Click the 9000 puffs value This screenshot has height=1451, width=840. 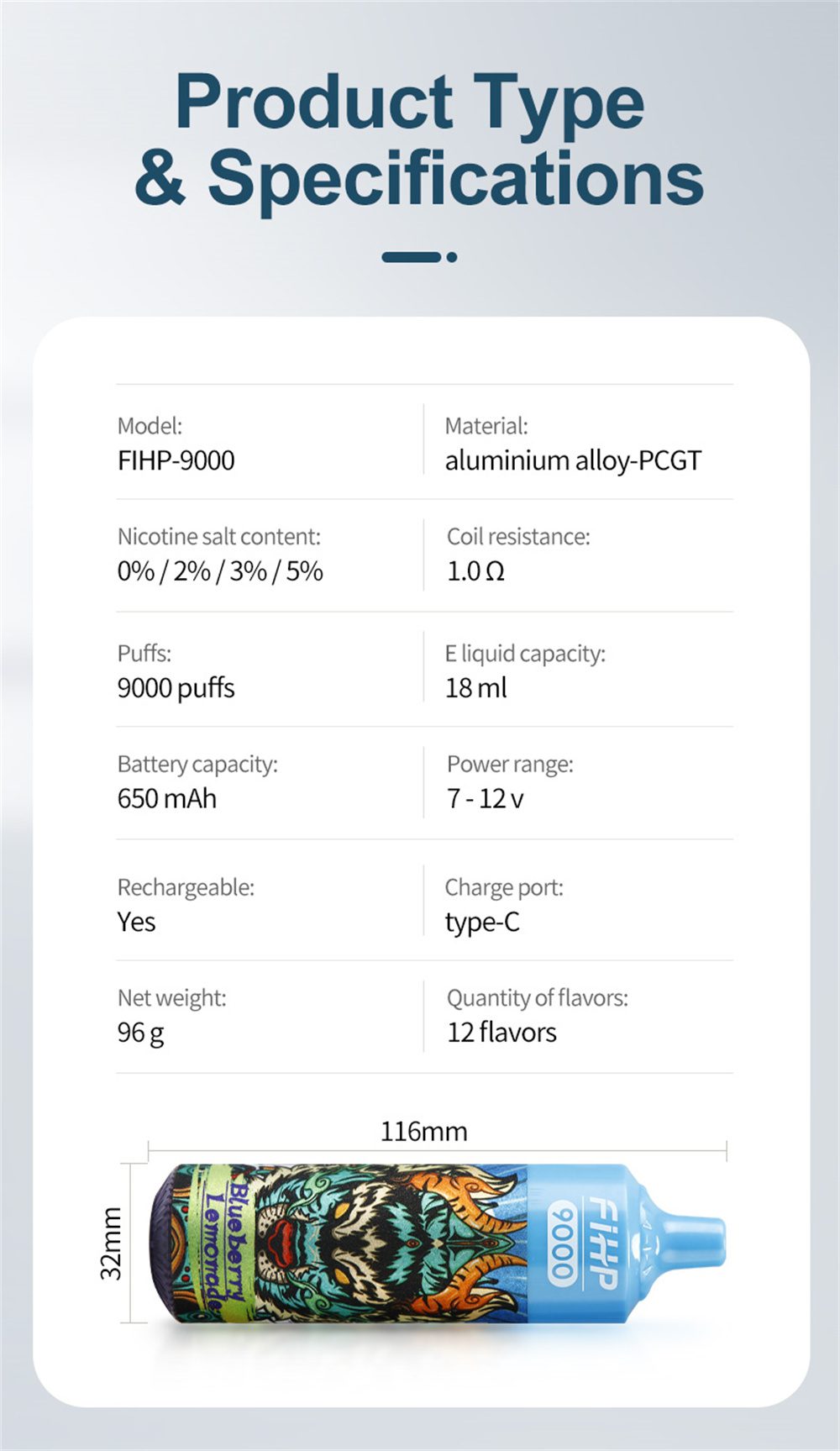176,688
